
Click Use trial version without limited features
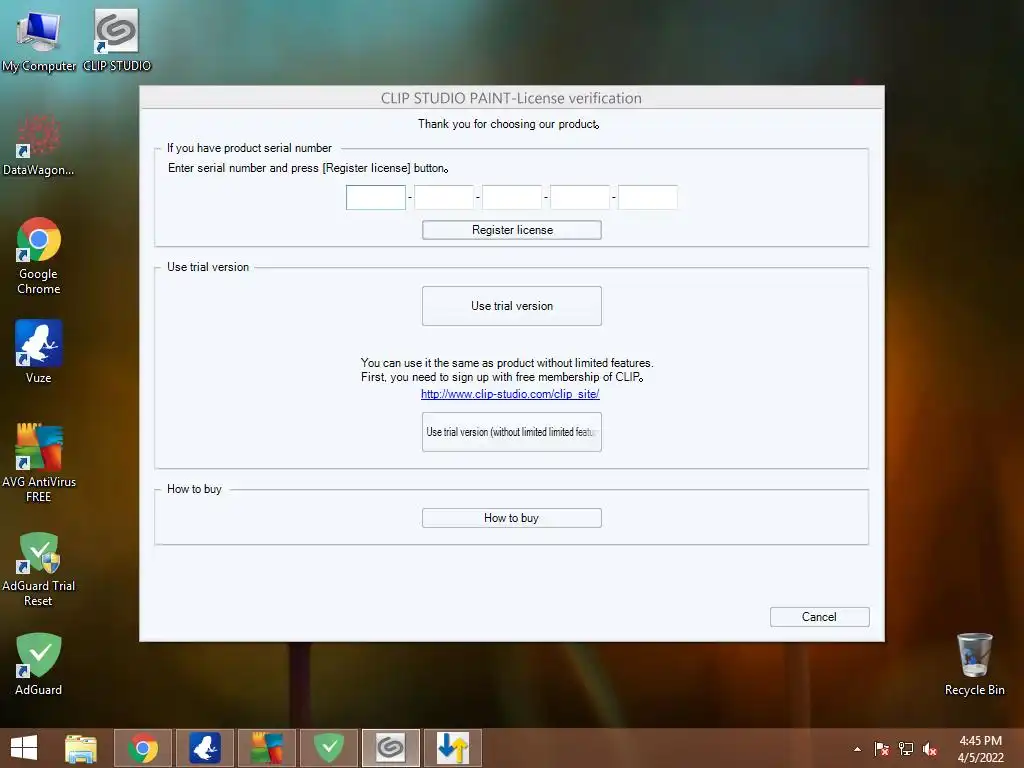(x=512, y=432)
